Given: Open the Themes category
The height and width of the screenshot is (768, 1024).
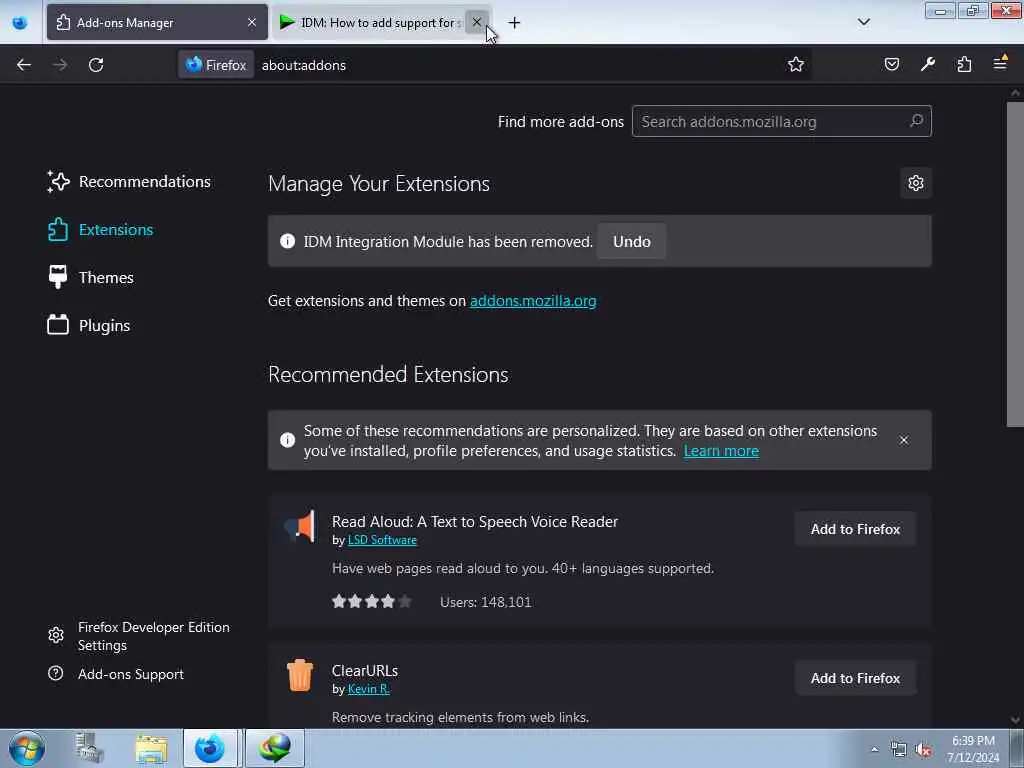Looking at the screenshot, I should pos(91,278).
